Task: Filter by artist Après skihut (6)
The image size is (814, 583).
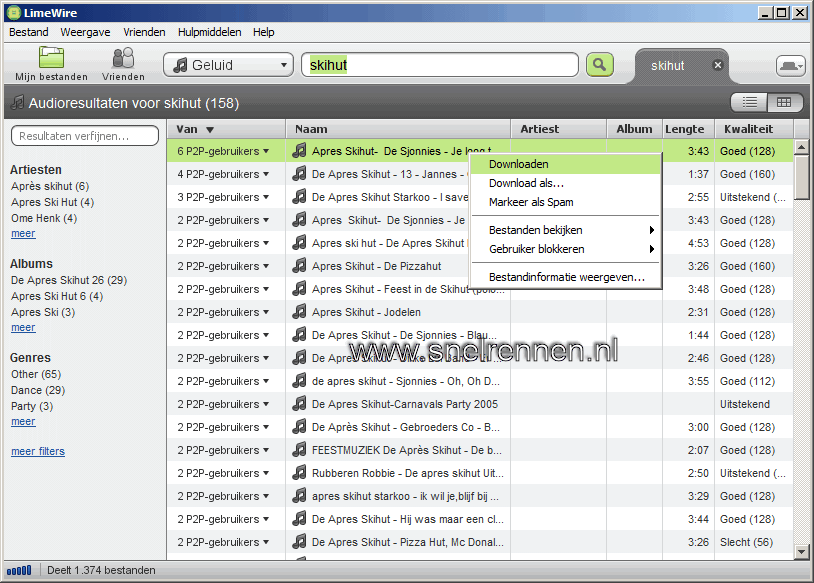Action: 50,186
